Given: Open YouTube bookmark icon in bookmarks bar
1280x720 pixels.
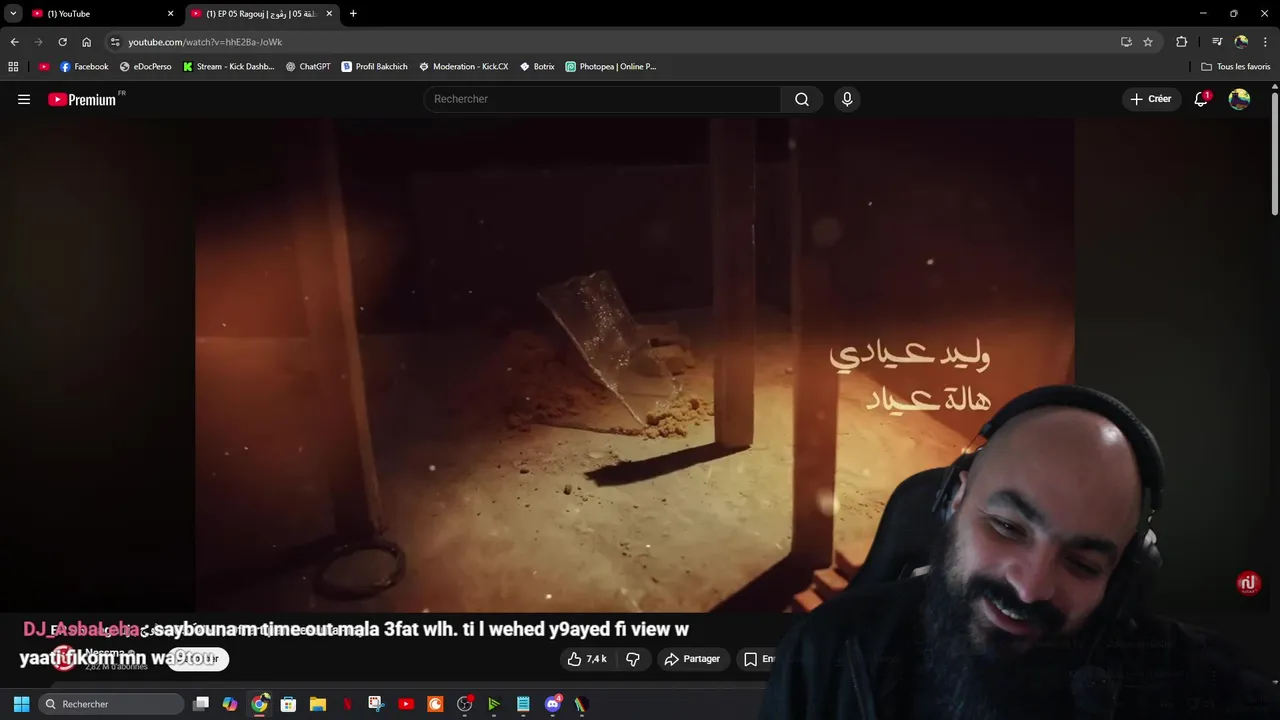Looking at the screenshot, I should pyautogui.click(x=44, y=66).
